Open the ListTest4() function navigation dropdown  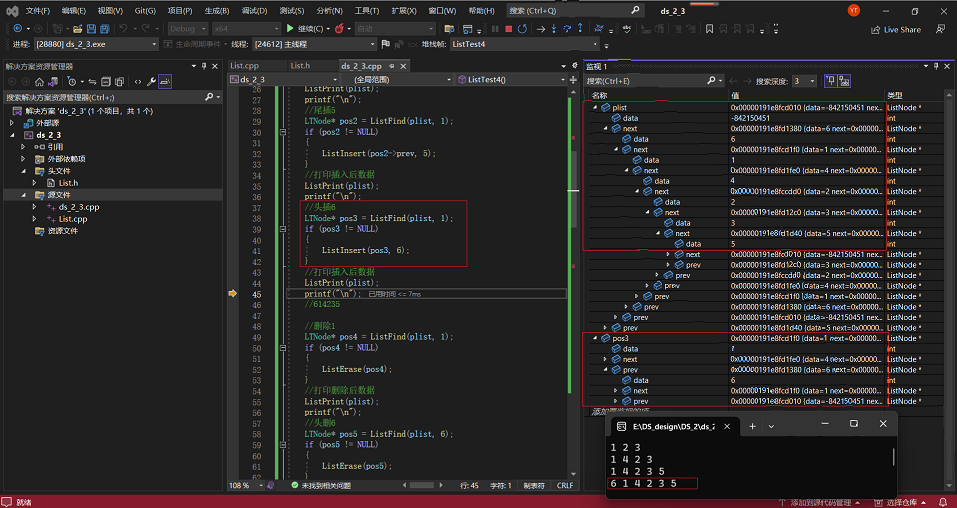click(511, 79)
